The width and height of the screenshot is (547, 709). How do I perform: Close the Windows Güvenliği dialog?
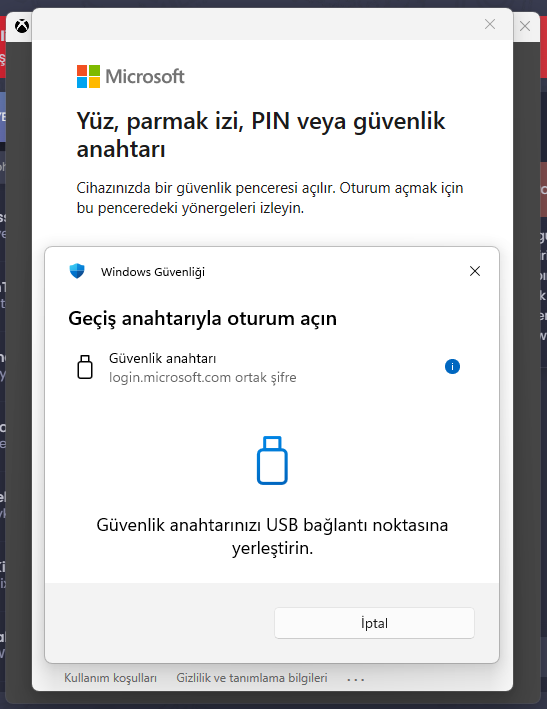click(475, 271)
